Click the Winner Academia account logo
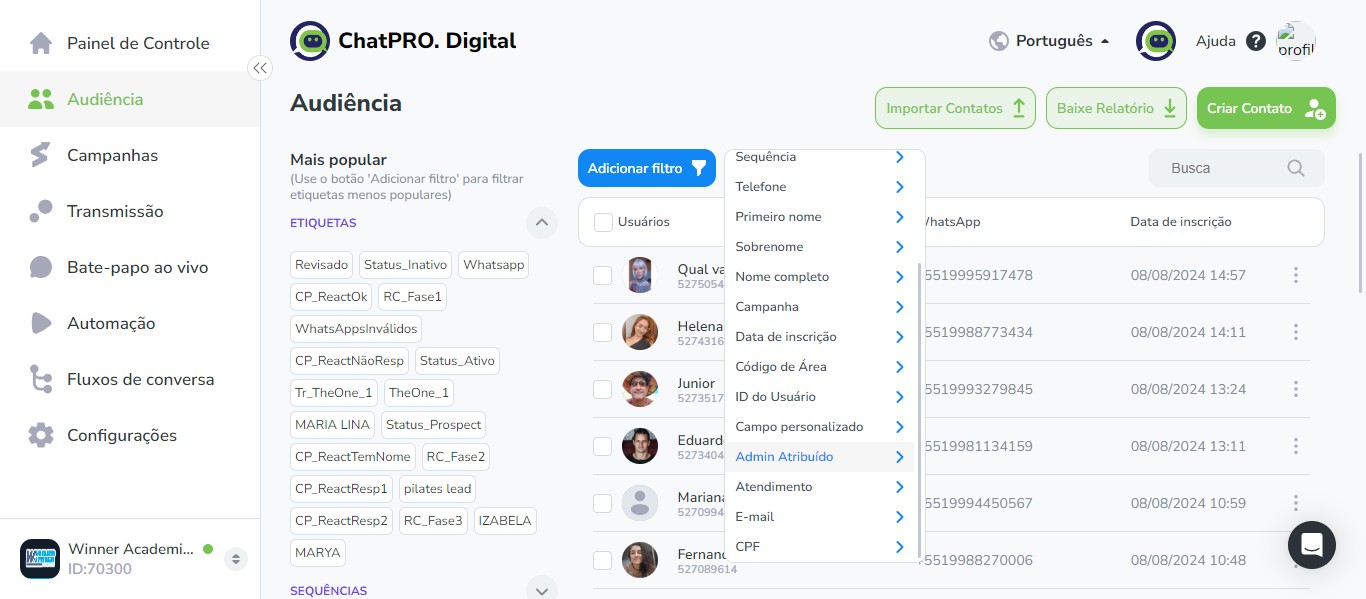This screenshot has height=599, width=1366. pos(40,559)
